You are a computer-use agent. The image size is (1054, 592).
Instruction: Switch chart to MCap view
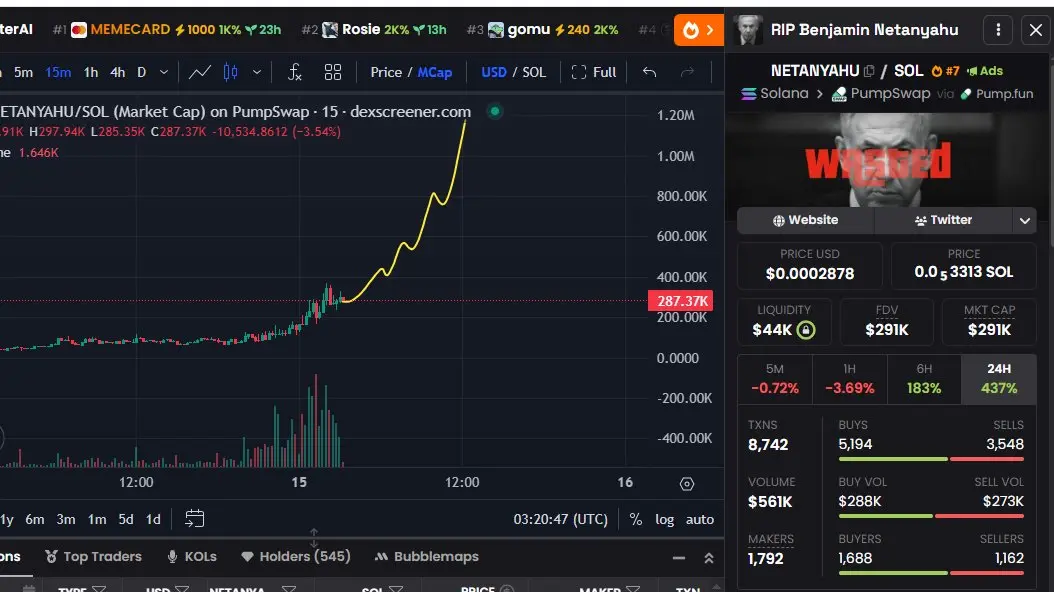435,72
